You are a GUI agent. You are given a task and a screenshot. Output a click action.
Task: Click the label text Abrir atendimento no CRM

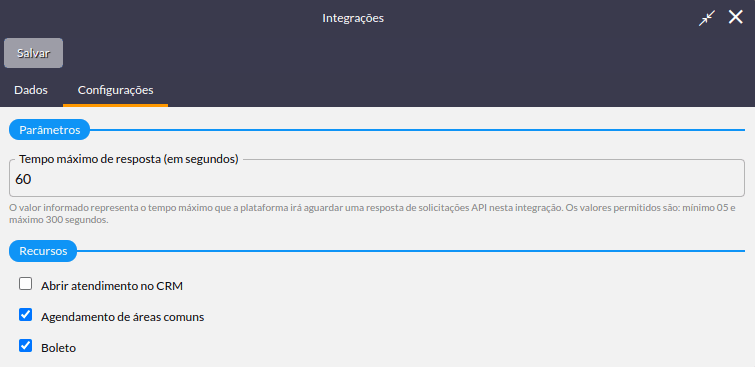pyautogui.click(x=112, y=286)
